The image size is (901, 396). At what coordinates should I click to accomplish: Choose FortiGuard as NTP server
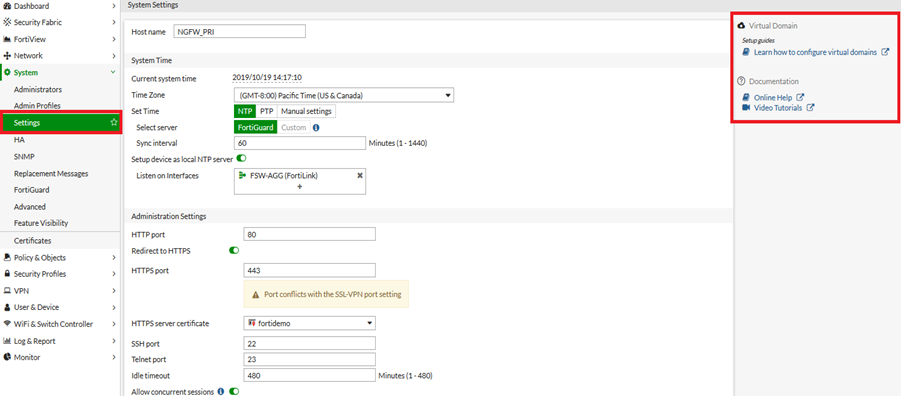[256, 128]
